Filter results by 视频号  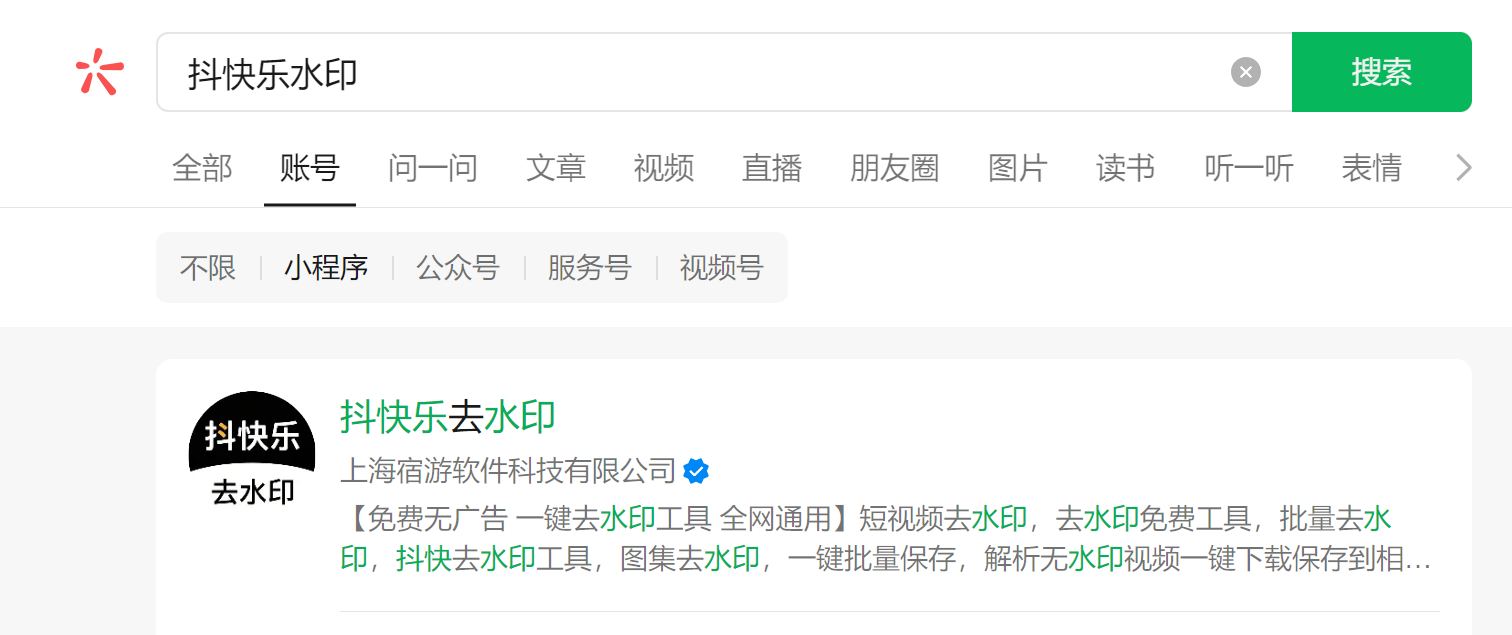click(x=722, y=268)
